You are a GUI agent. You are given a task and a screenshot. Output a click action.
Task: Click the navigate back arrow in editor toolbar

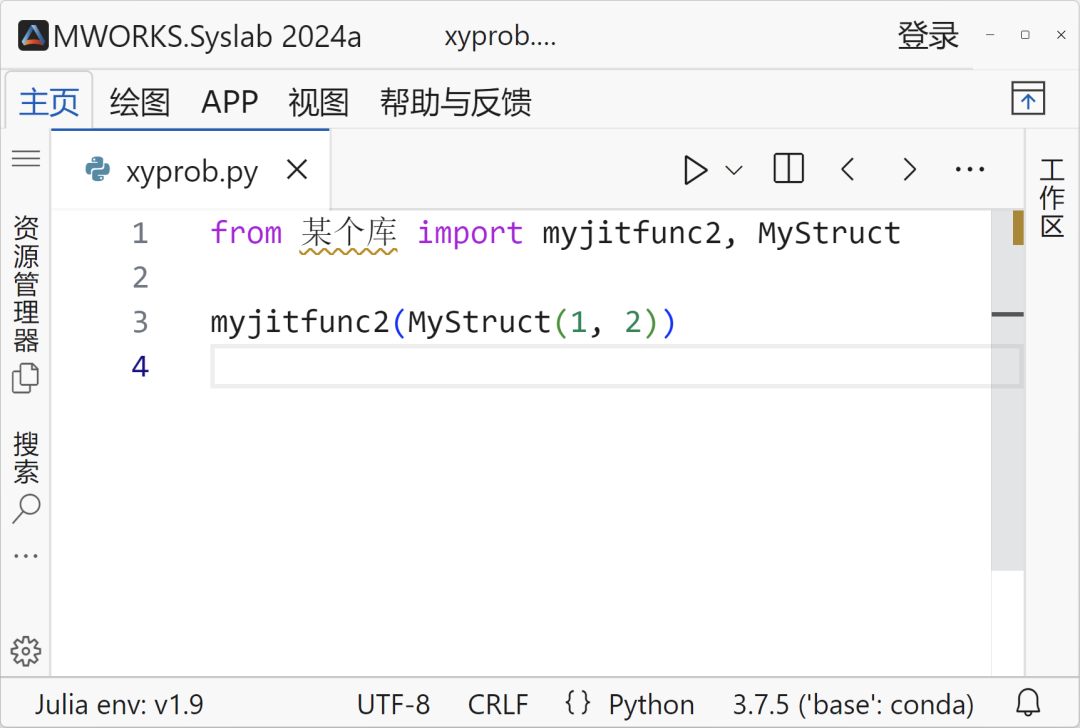pyautogui.click(x=848, y=168)
